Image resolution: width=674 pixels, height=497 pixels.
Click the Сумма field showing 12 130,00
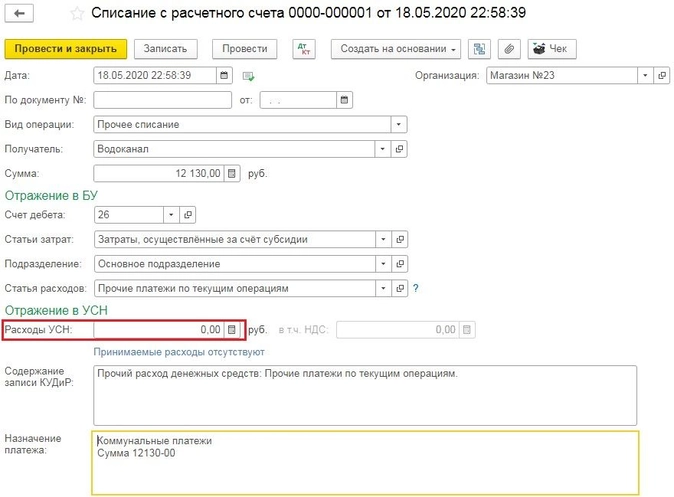tap(159, 174)
